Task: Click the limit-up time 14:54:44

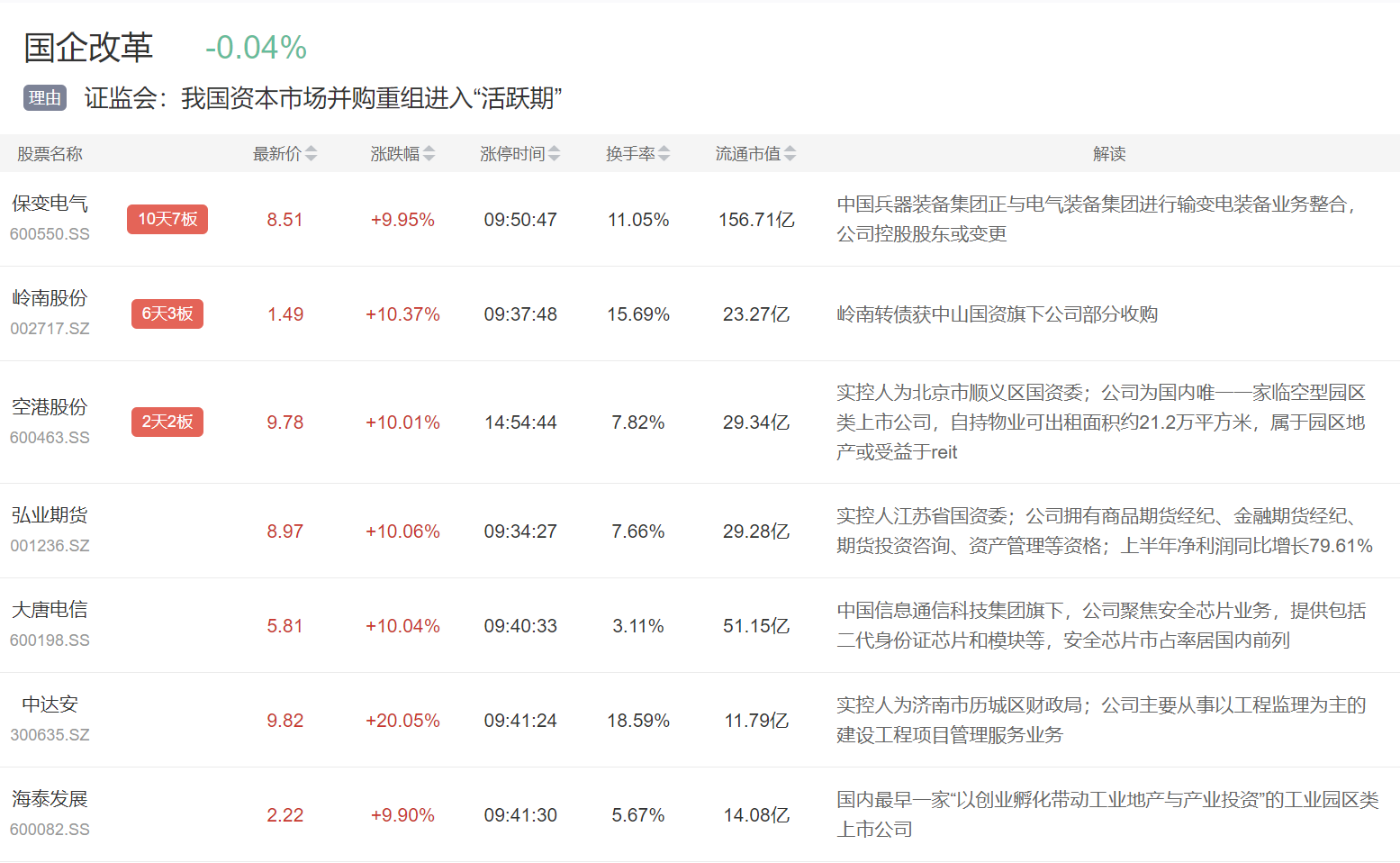Action: tap(520, 422)
